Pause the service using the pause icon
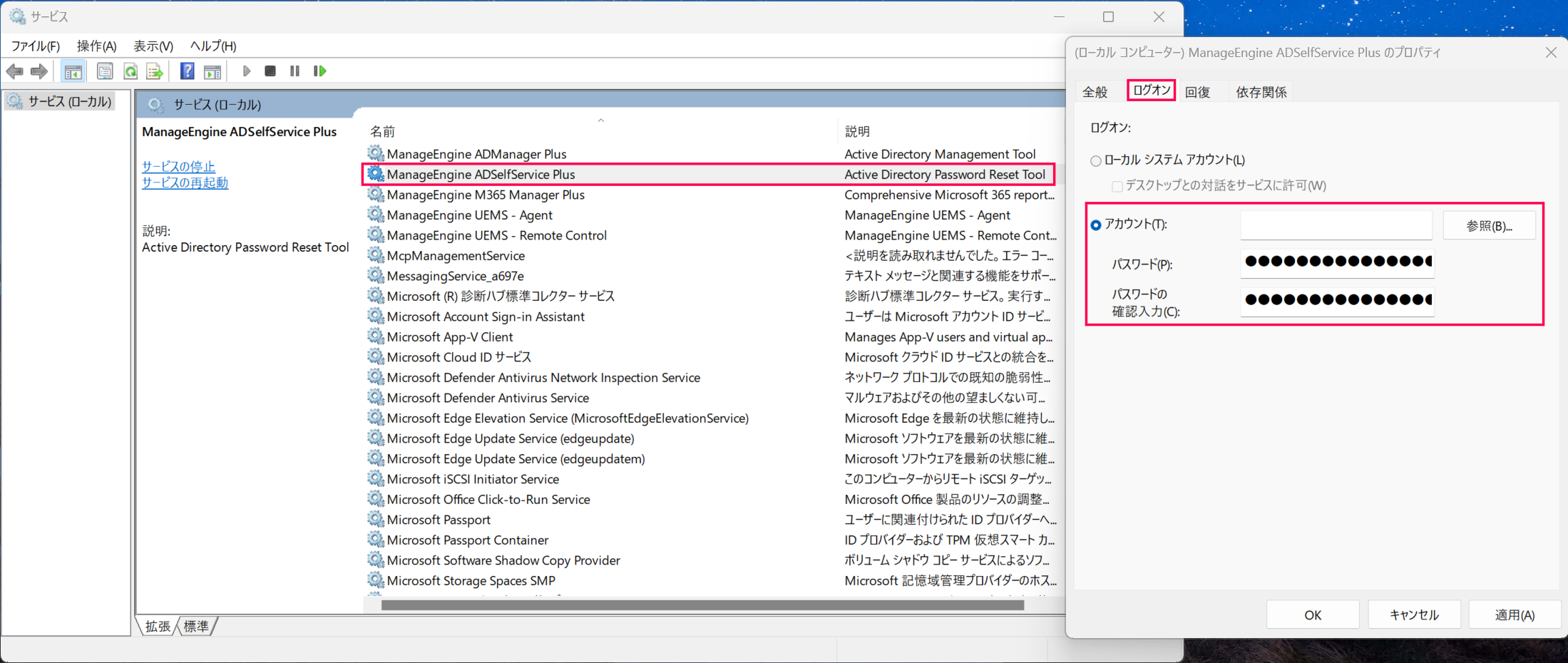 click(x=294, y=71)
